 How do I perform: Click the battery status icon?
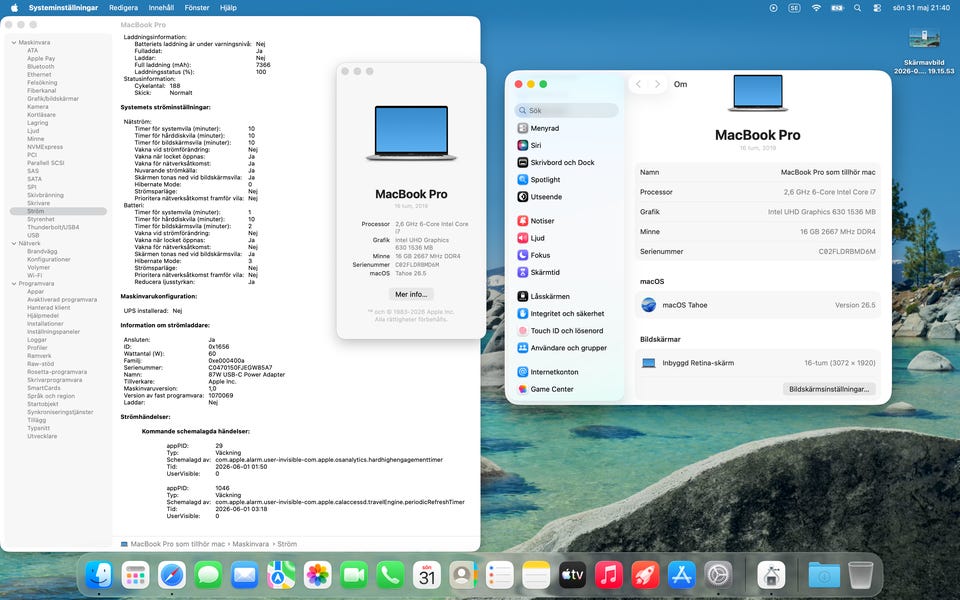point(837,8)
